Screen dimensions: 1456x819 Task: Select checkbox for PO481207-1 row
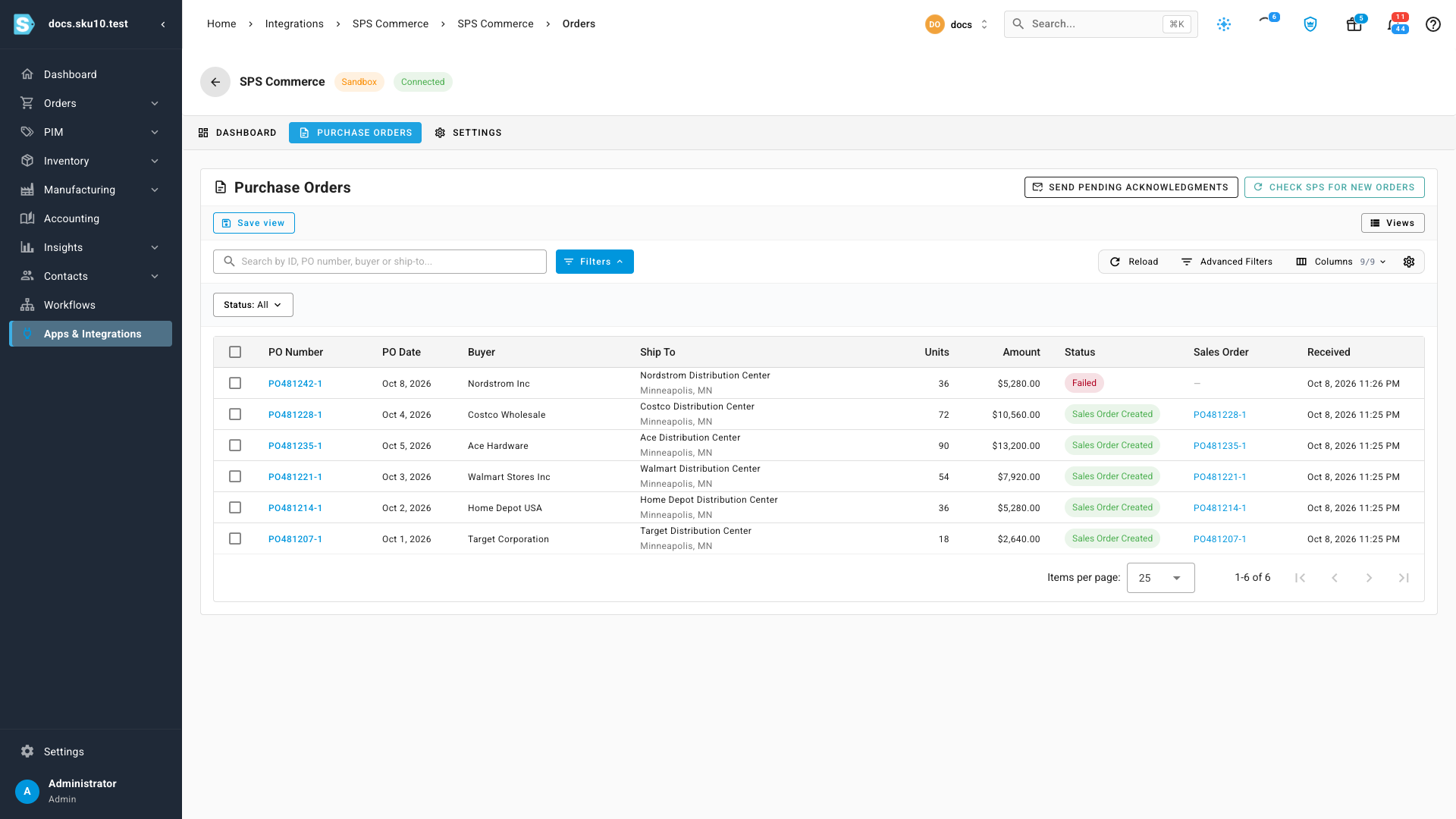[x=235, y=538]
